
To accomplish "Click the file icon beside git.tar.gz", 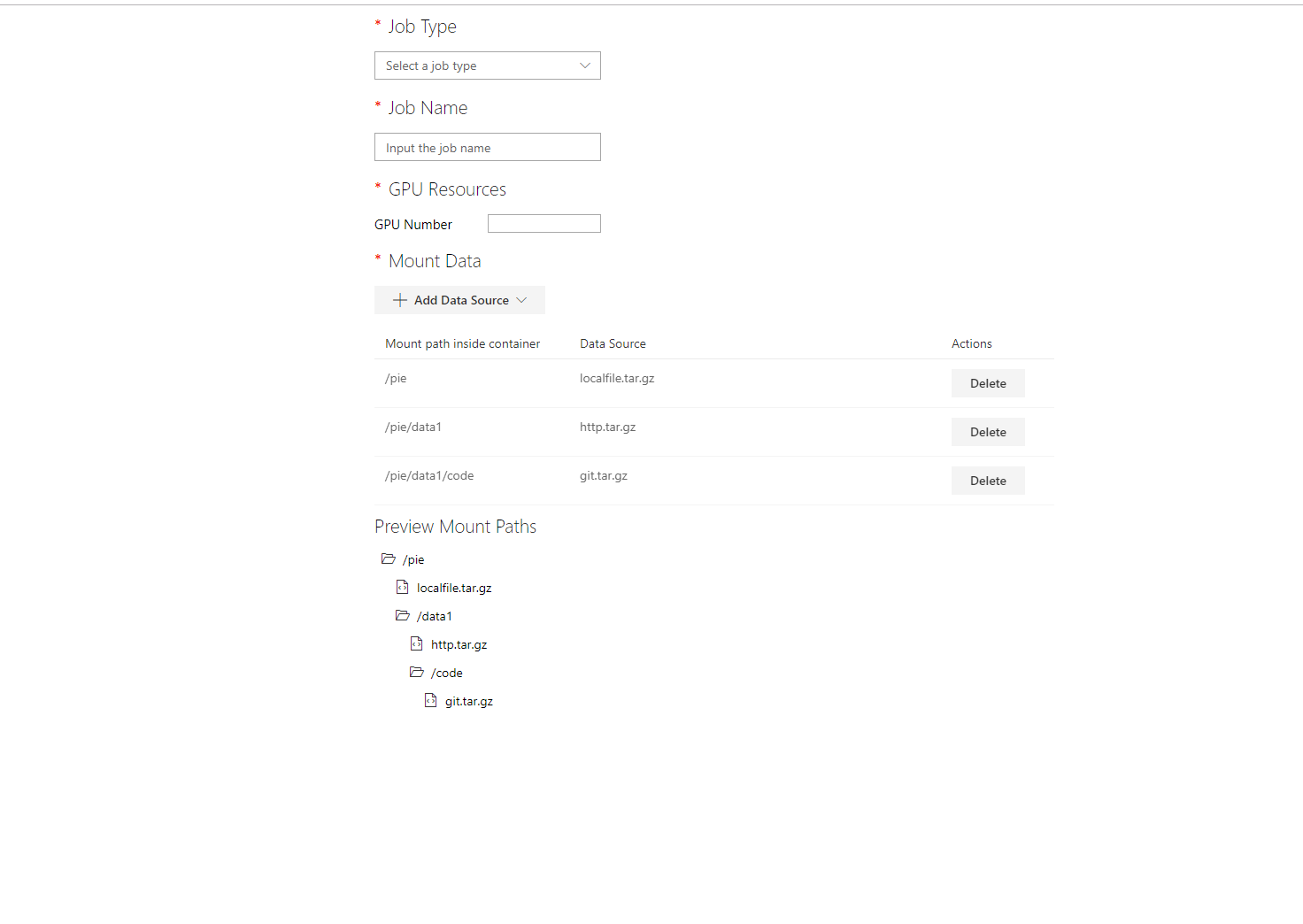I will coord(430,700).
